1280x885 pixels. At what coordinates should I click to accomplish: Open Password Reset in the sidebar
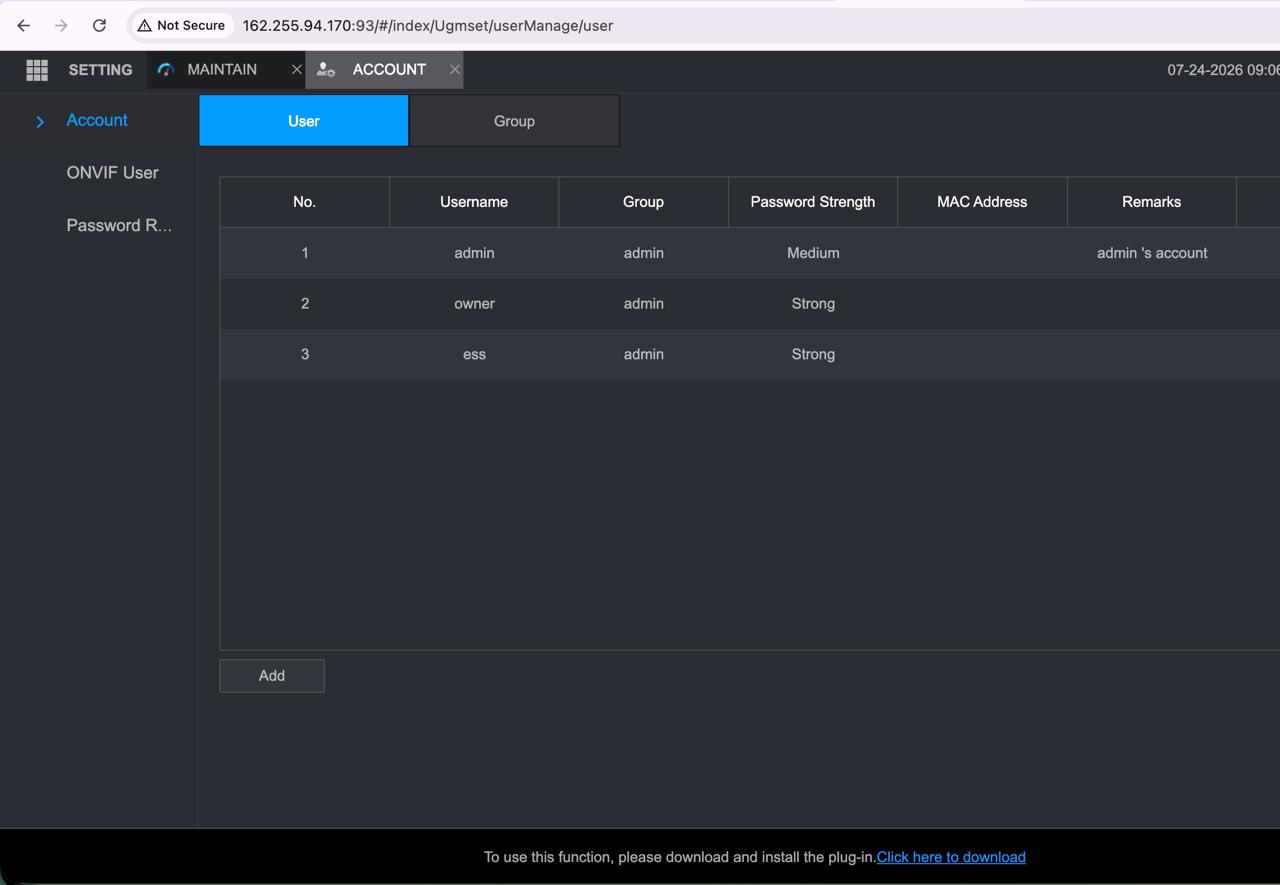pos(119,225)
